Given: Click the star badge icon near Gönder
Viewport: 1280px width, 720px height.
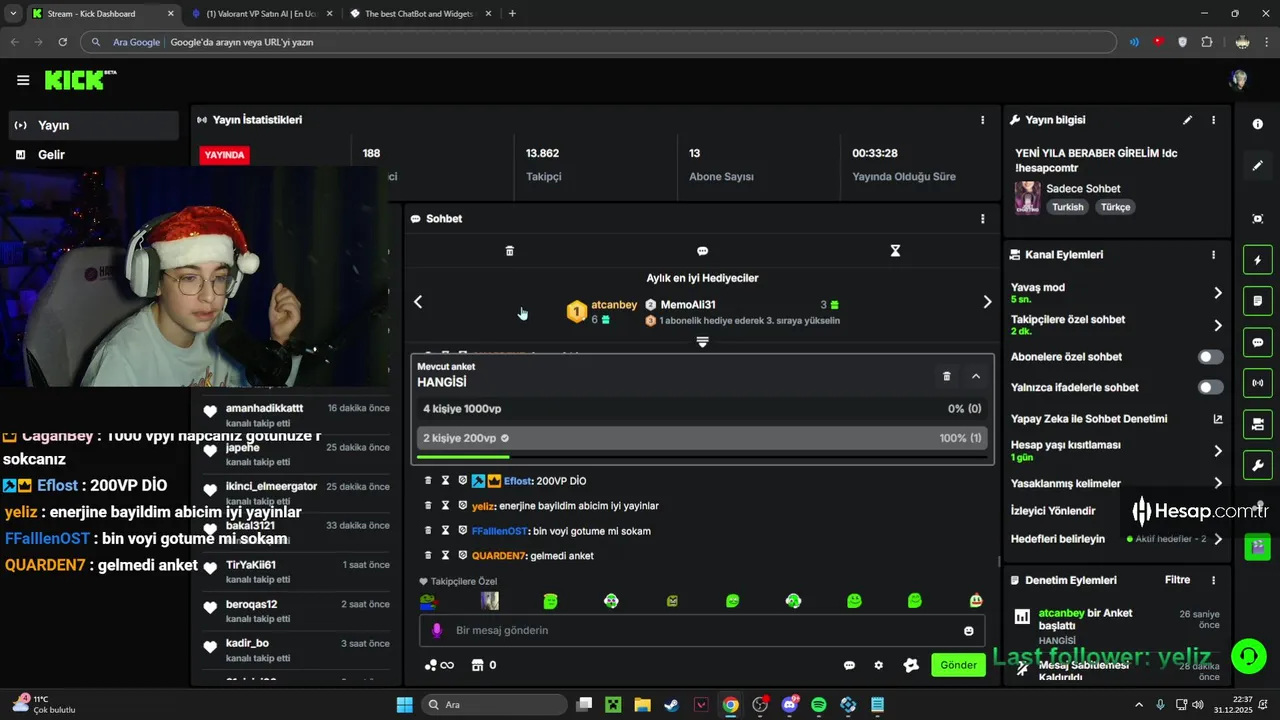Looking at the screenshot, I should point(911,665).
